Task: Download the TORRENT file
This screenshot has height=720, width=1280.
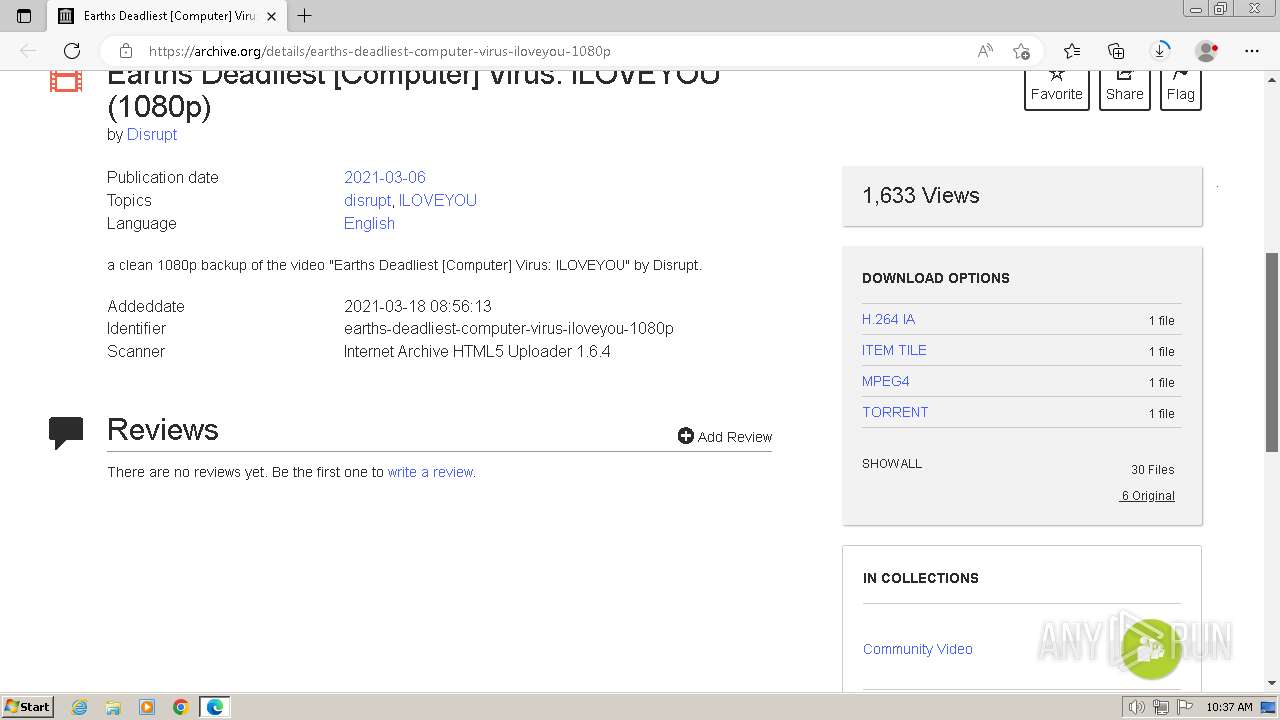Action: [895, 412]
